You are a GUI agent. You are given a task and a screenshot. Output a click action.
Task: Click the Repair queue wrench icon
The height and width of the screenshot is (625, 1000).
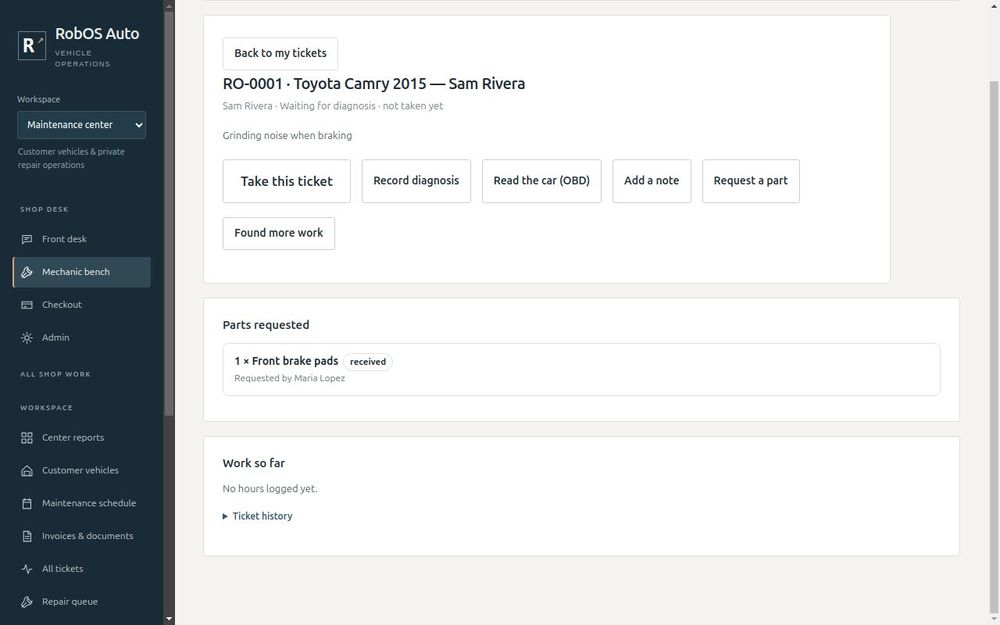pyautogui.click(x=27, y=602)
